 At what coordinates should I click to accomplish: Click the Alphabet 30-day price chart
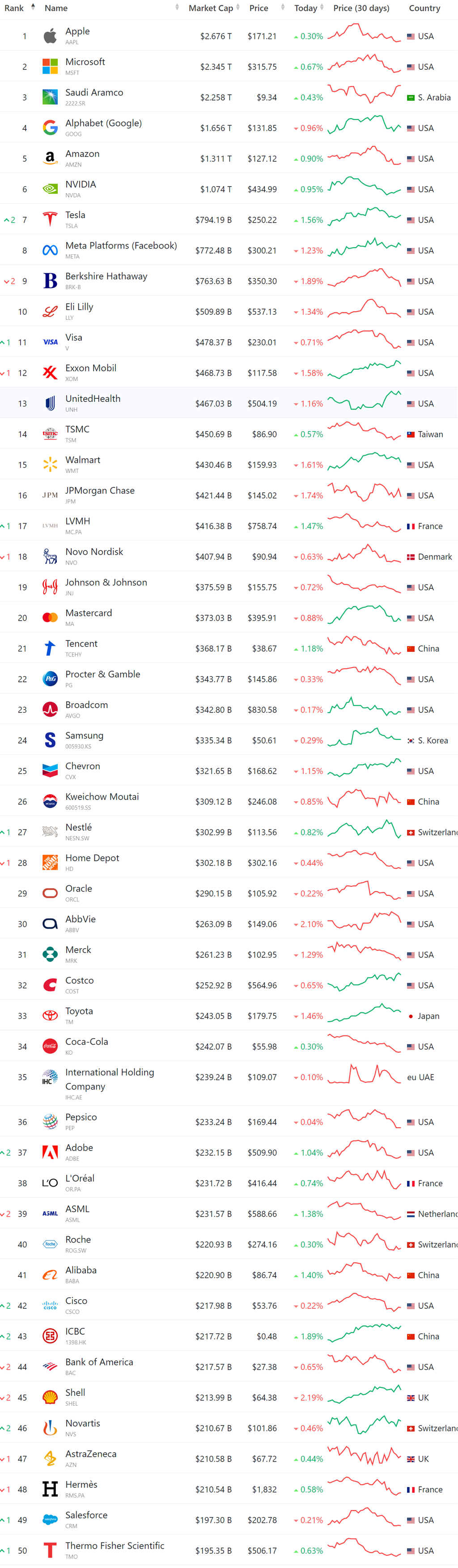click(x=364, y=128)
